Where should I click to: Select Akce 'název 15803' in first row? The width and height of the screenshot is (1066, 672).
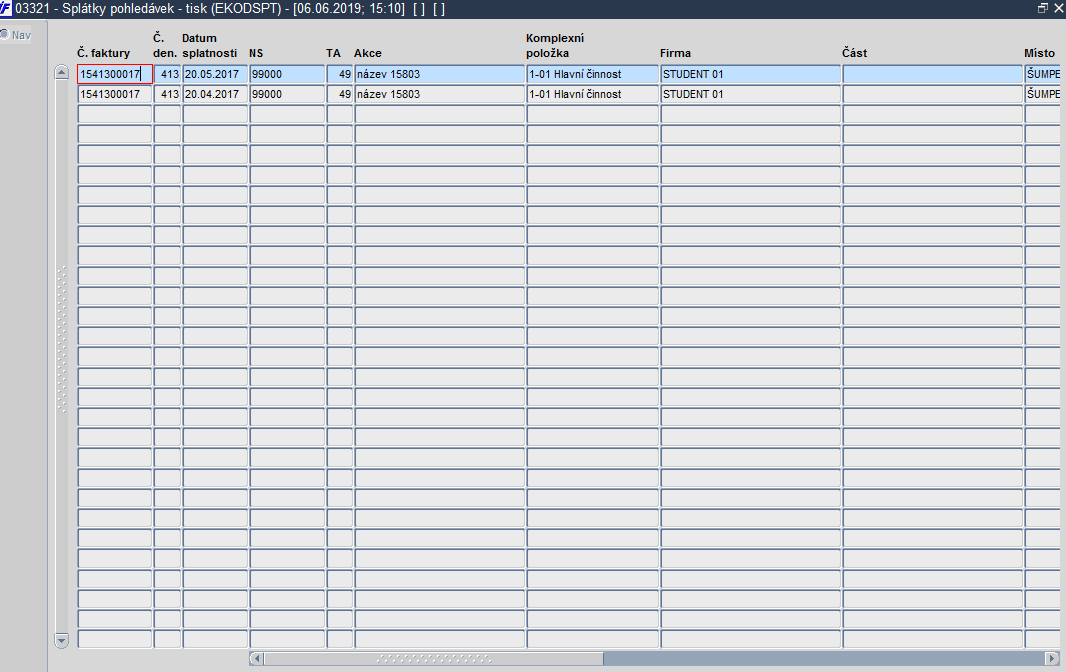coord(440,74)
